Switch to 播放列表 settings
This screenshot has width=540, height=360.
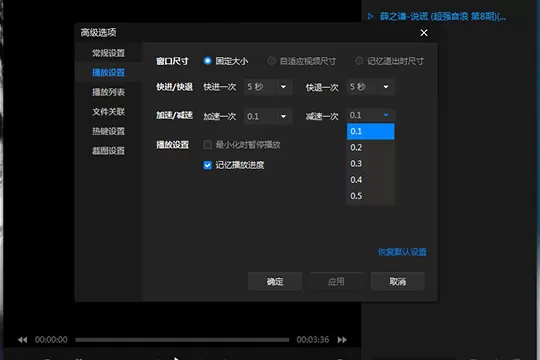[108, 92]
